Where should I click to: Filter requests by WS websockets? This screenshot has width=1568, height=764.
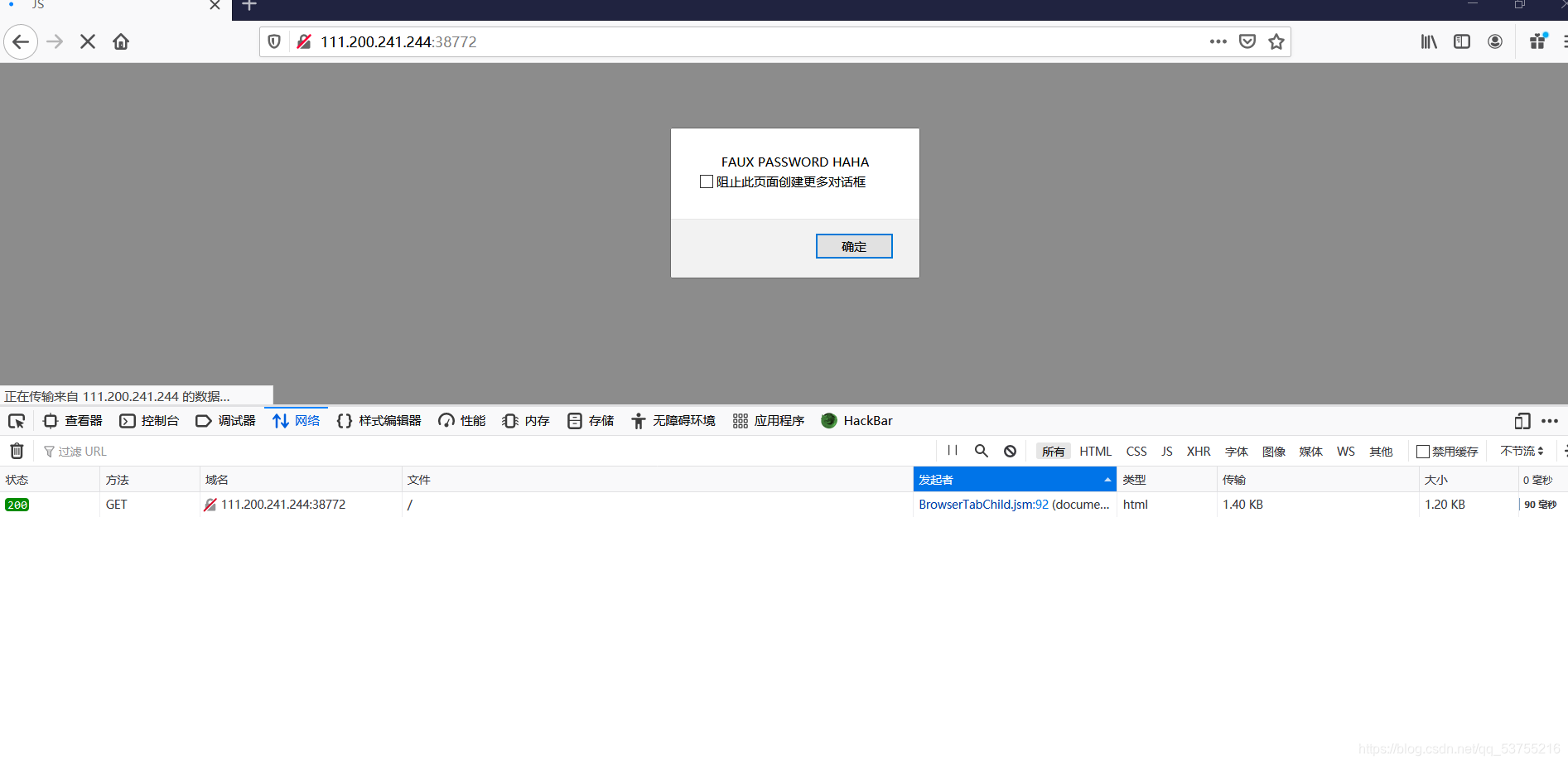point(1346,452)
